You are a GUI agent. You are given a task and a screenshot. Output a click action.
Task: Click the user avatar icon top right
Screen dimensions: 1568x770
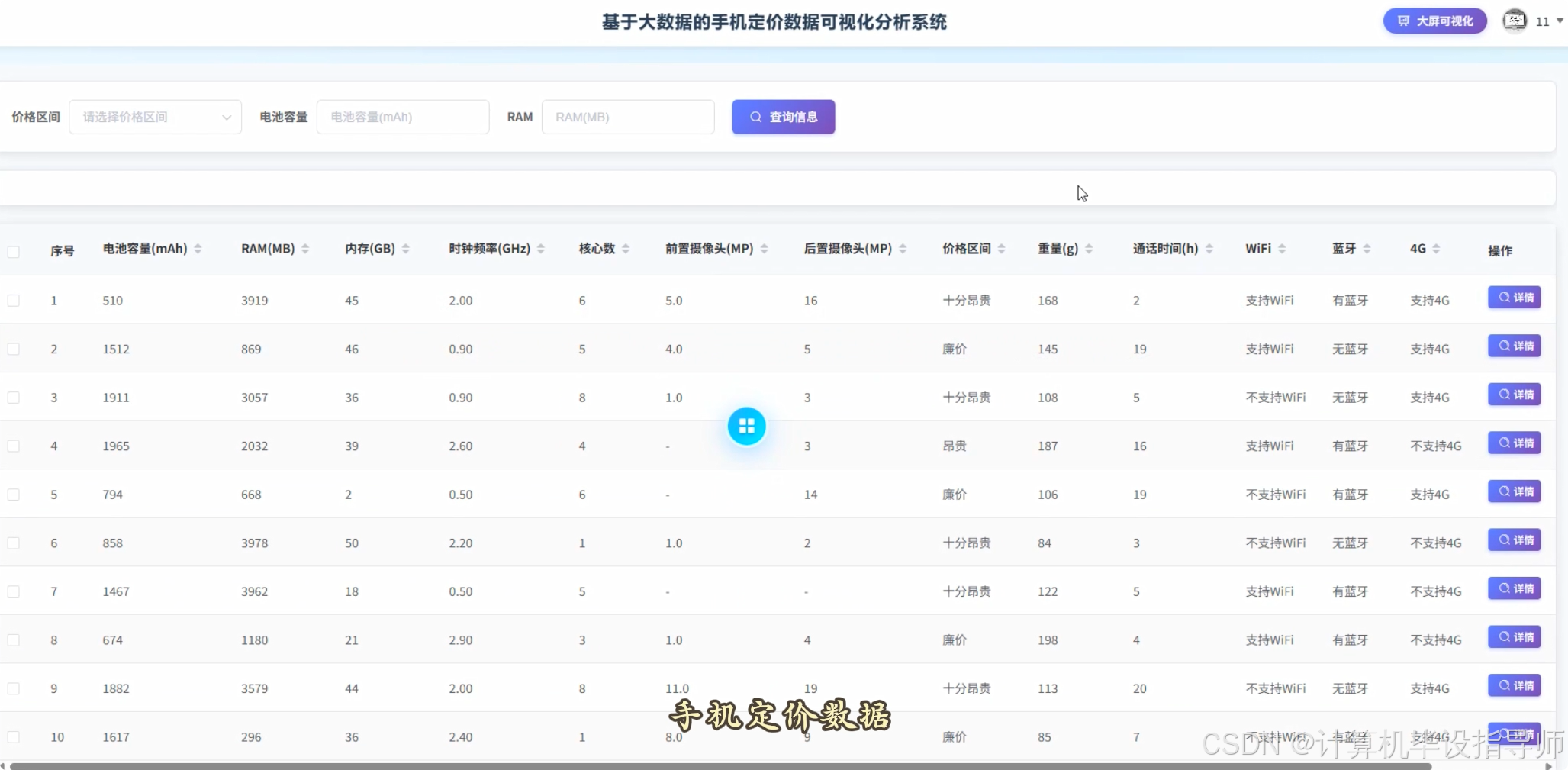coord(1514,21)
